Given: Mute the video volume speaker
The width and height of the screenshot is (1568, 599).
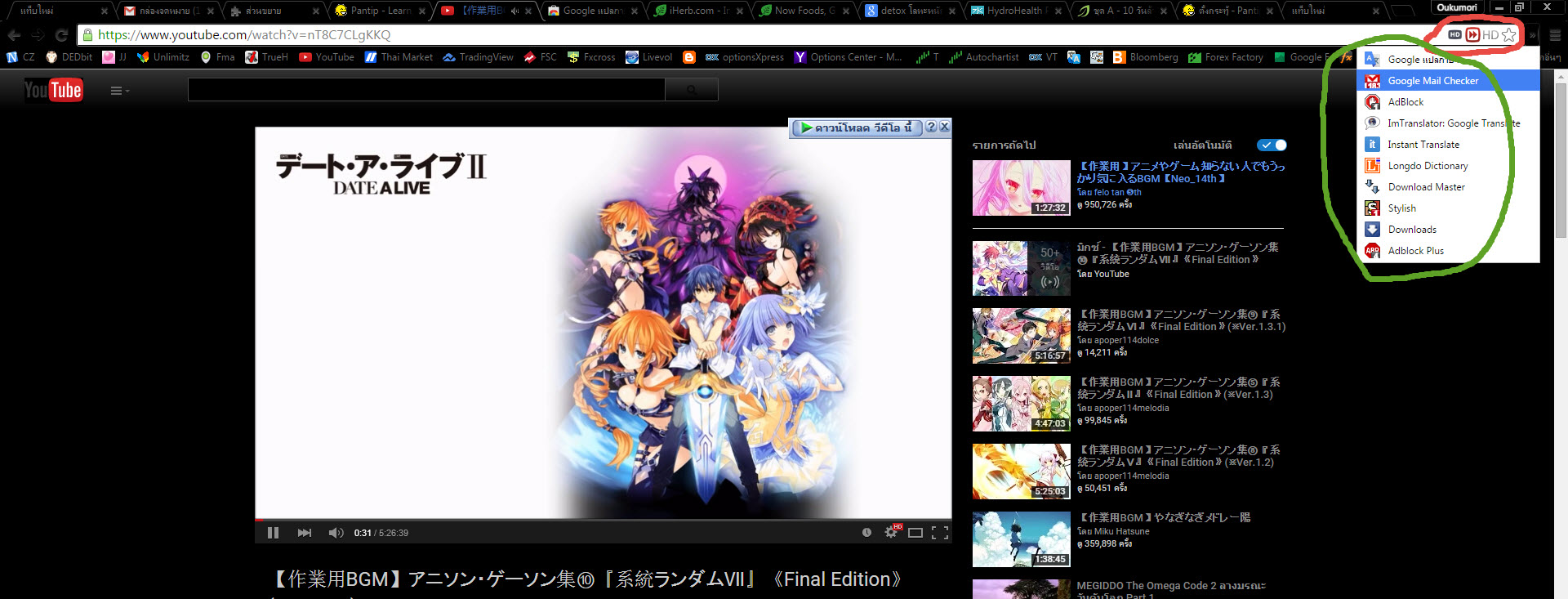Looking at the screenshot, I should click(x=336, y=533).
